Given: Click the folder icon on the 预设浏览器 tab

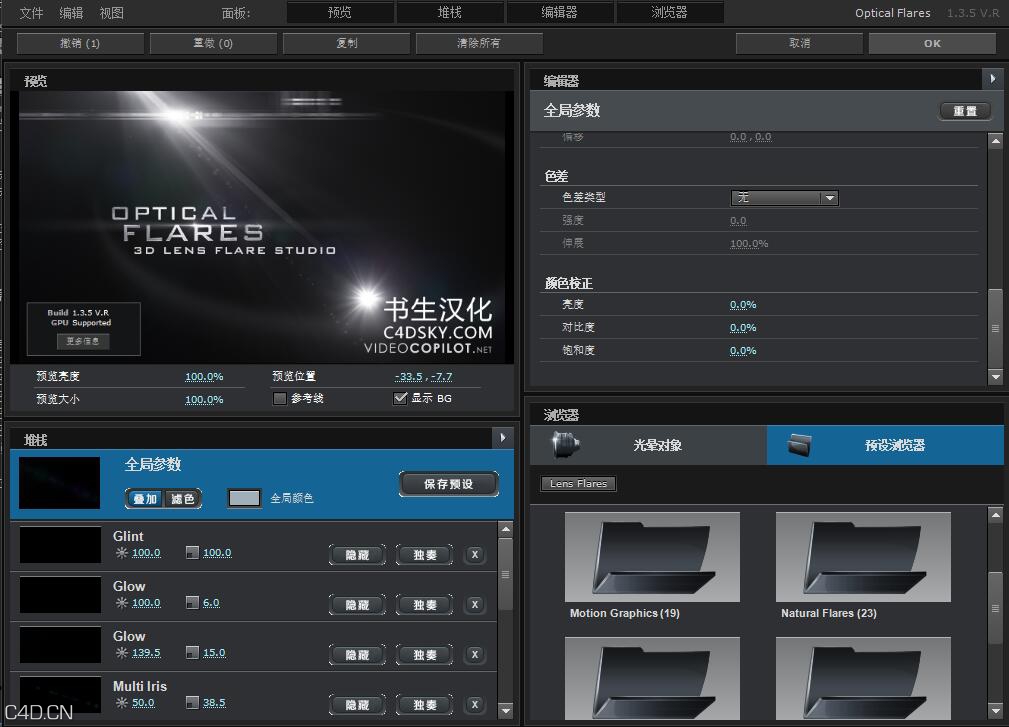Looking at the screenshot, I should pyautogui.click(x=797, y=445).
